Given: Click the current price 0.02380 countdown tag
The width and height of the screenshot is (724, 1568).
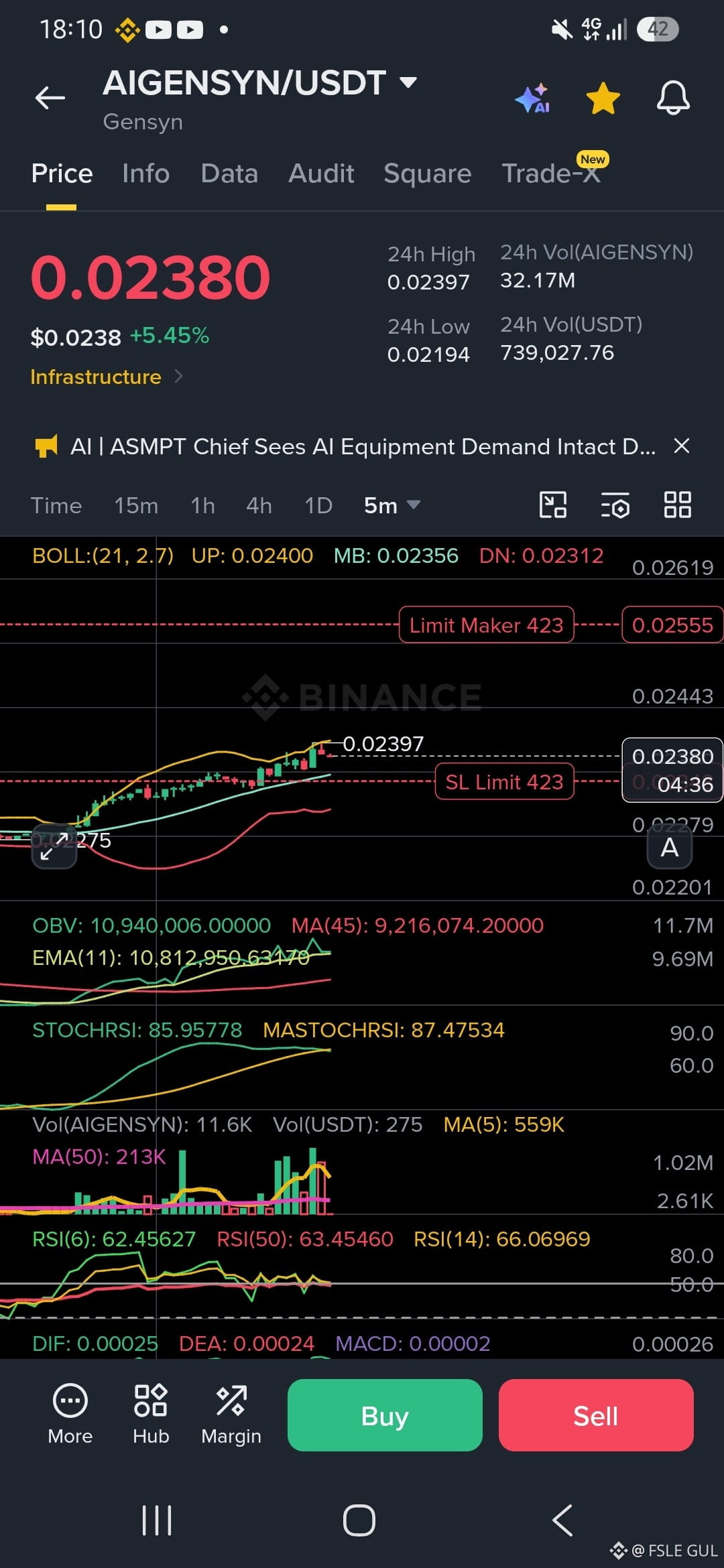Looking at the screenshot, I should tap(672, 770).
